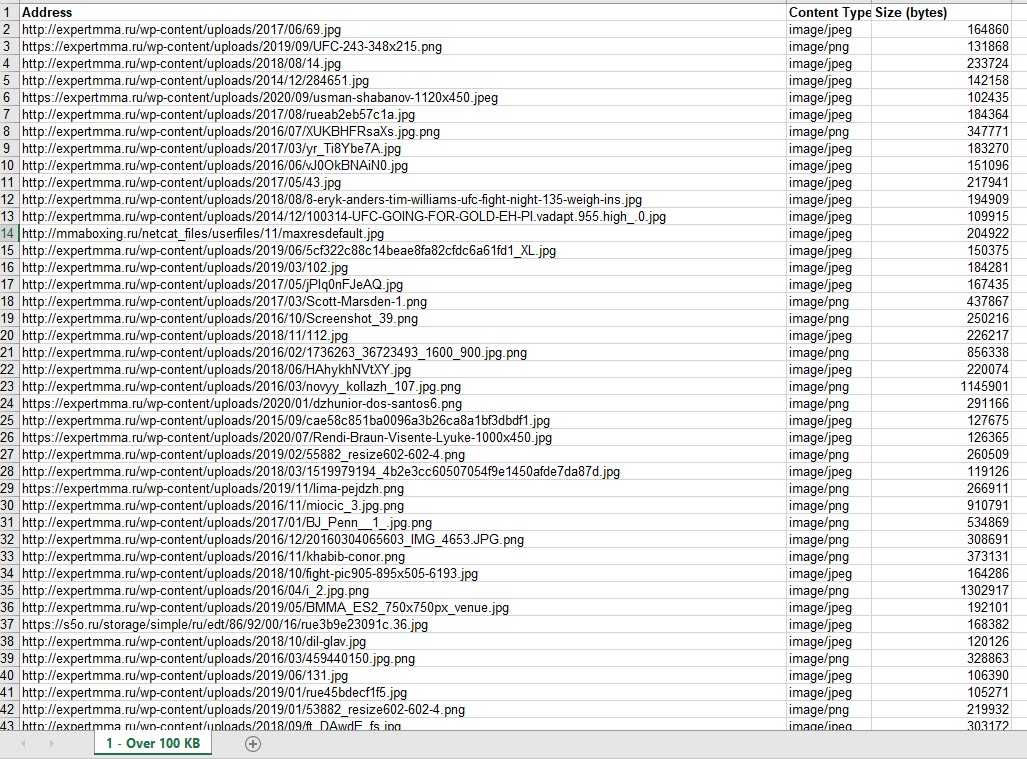Screen dimensions: 1027x759
Task: Click row header number 1
Action: point(9,13)
